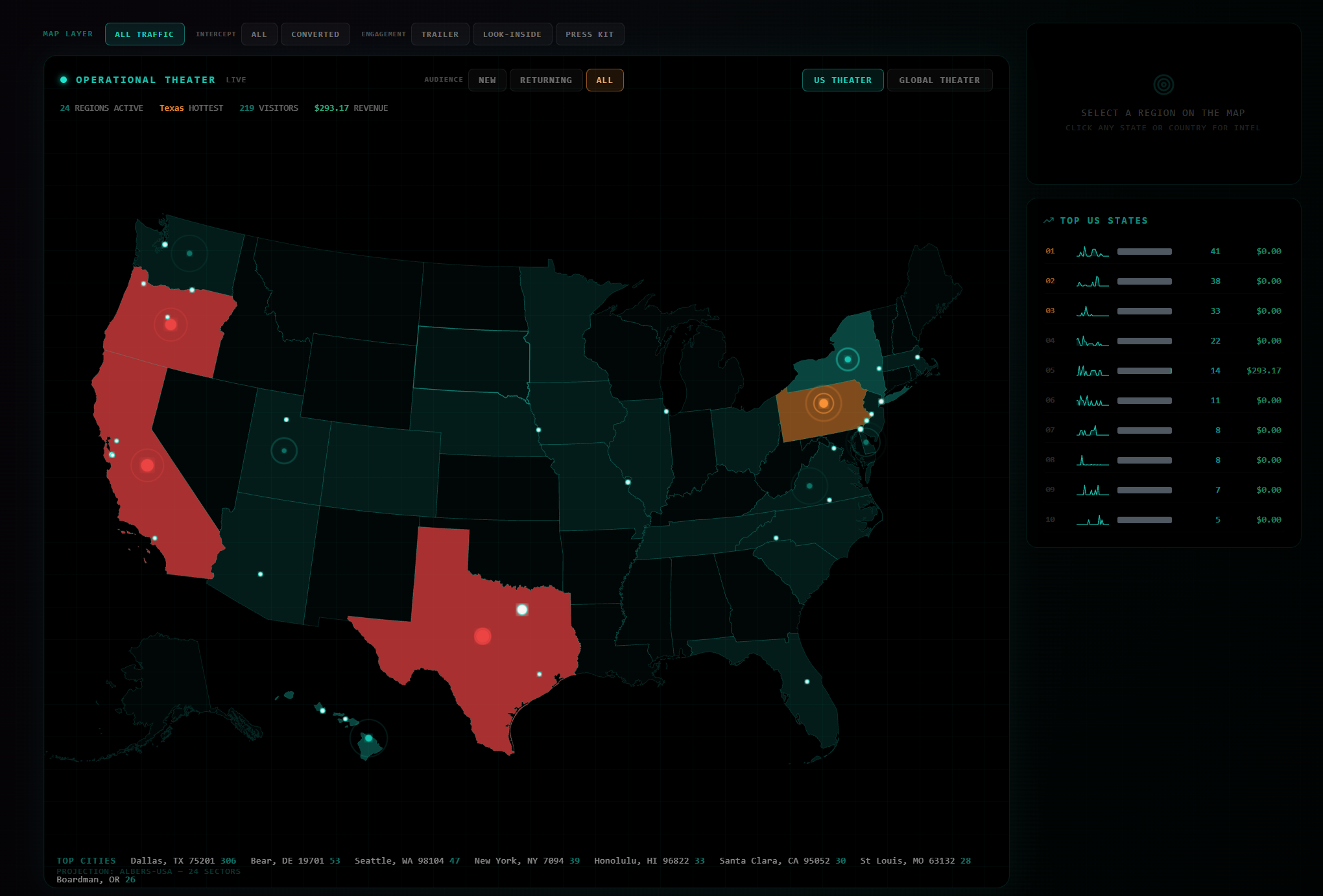Click the large white Dallas city dot
The image size is (1323, 896).
pyautogui.click(x=522, y=609)
